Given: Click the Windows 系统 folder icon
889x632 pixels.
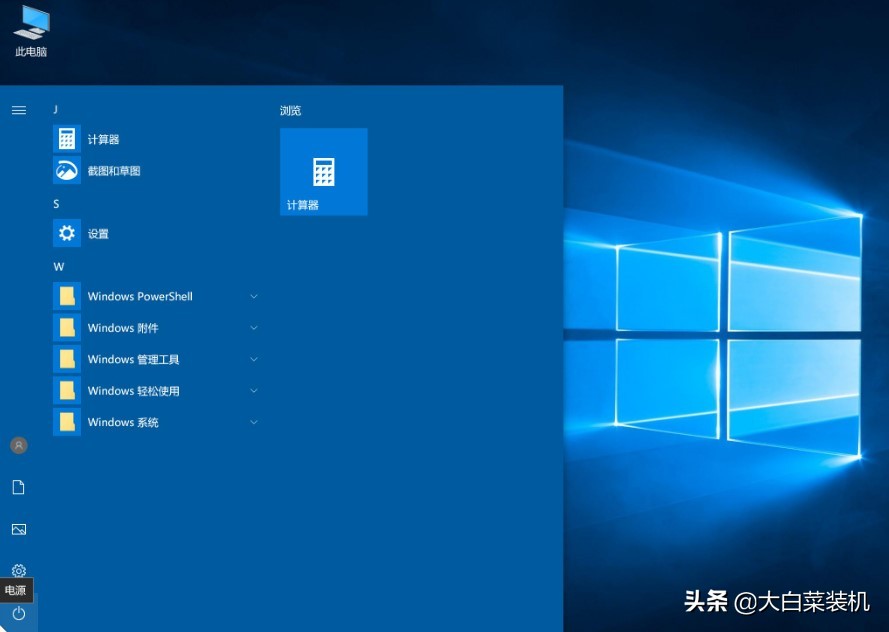Looking at the screenshot, I should click(x=67, y=422).
